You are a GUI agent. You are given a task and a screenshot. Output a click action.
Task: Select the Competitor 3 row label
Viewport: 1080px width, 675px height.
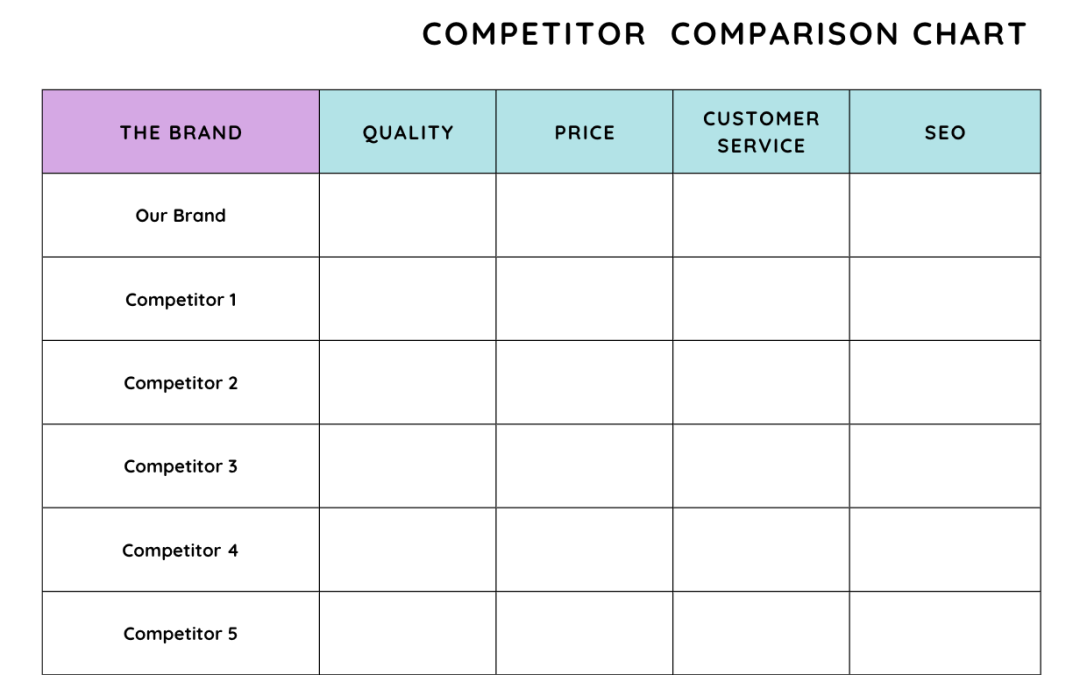click(x=181, y=466)
